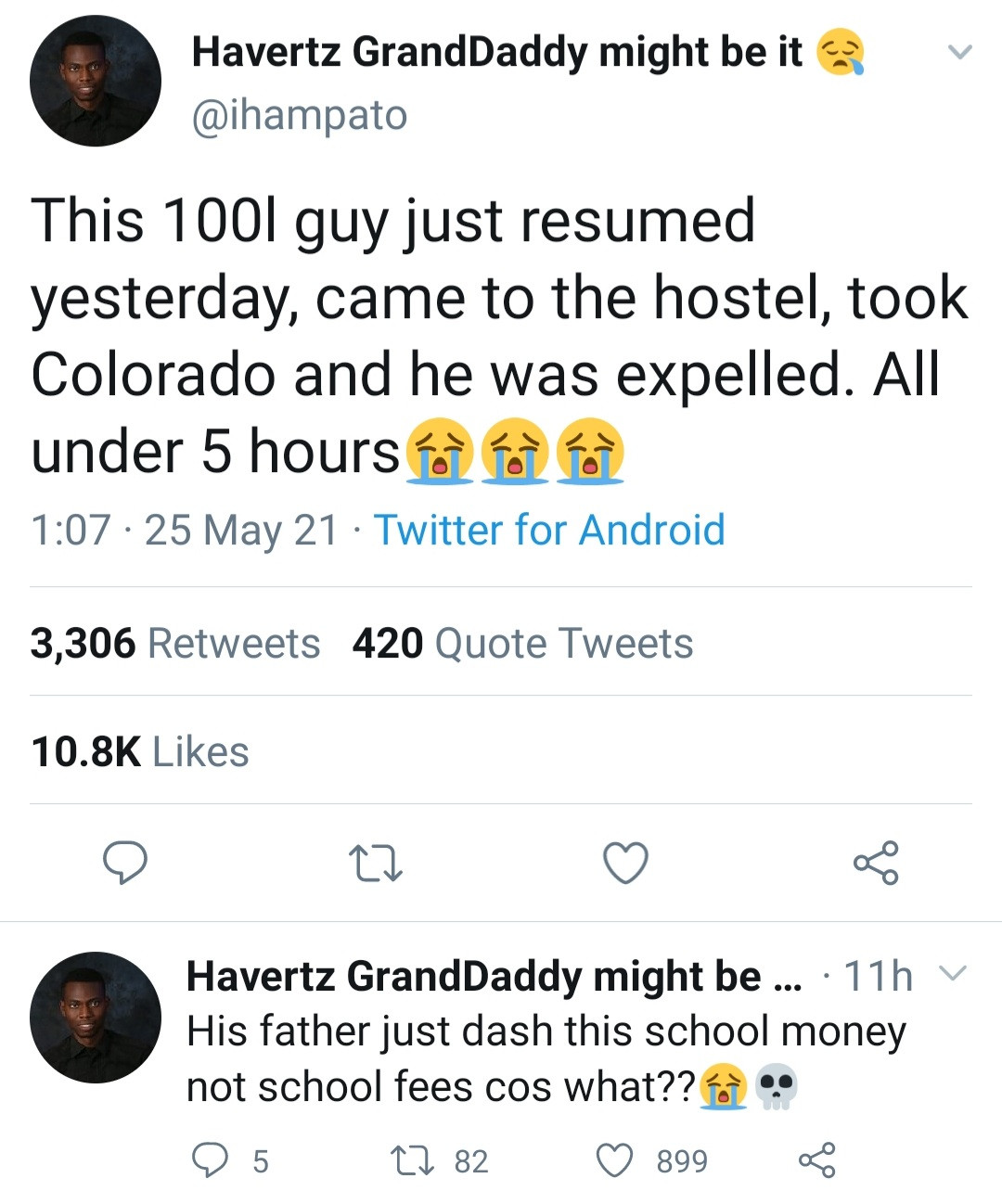Show the 10.8K Likes list
Viewport: 1002px width, 1204px height.
[x=139, y=751]
